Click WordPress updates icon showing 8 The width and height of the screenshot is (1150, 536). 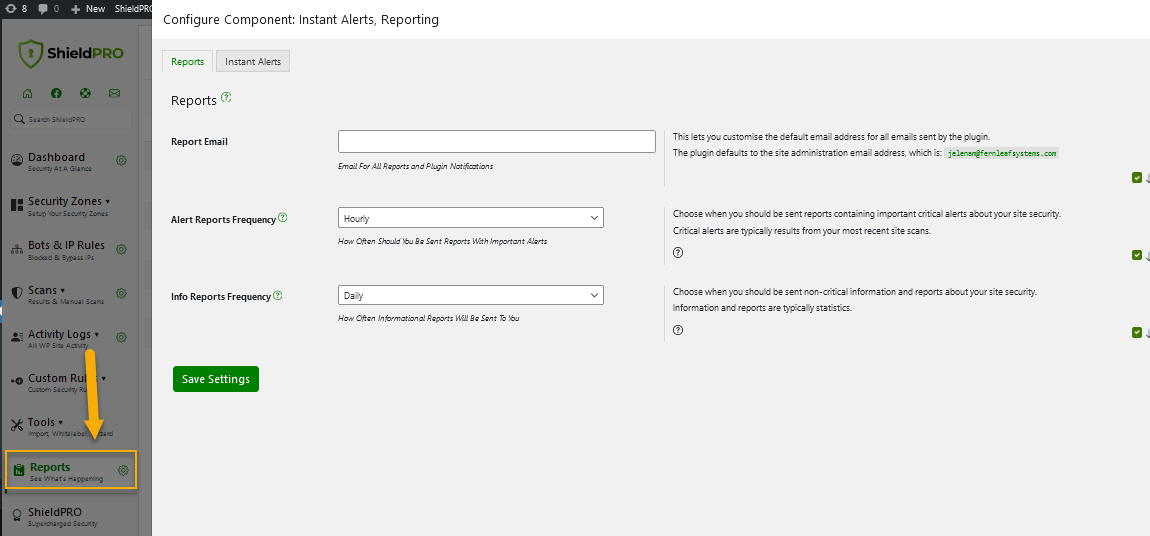(x=11, y=9)
